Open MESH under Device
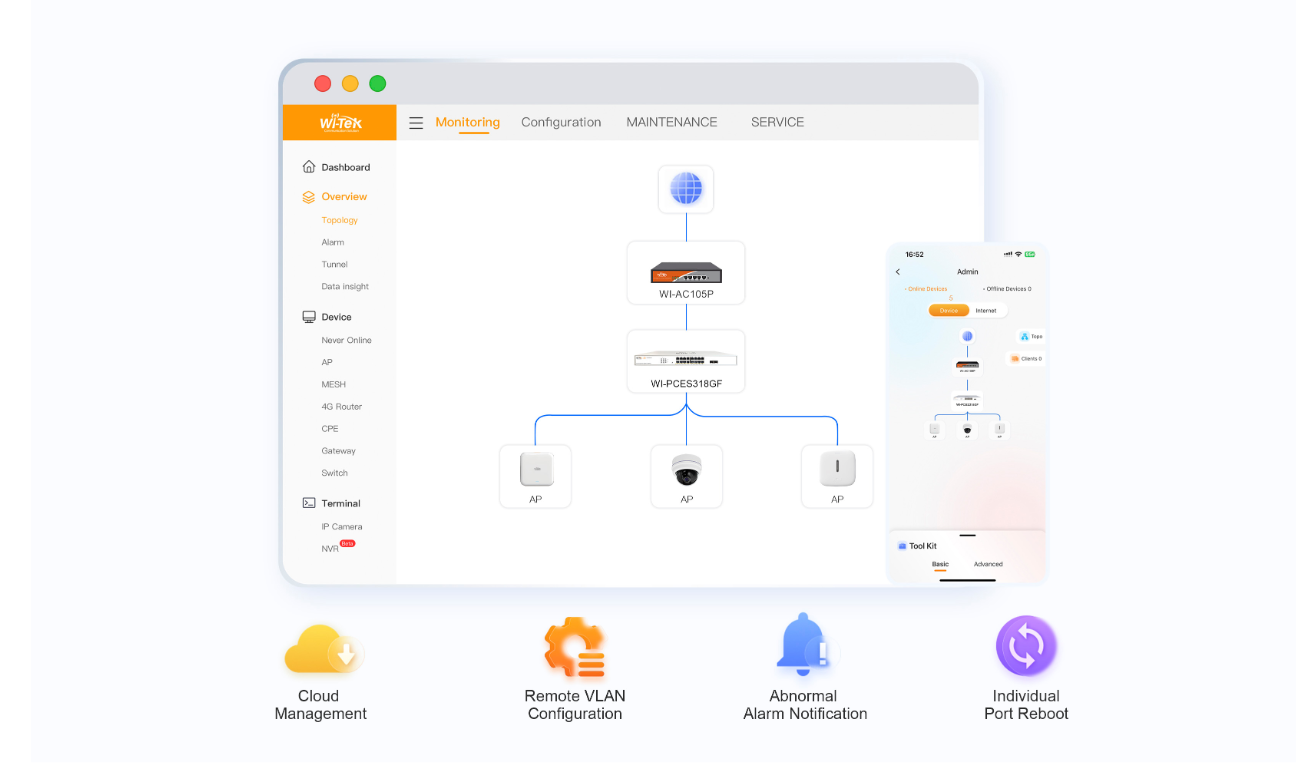Screen dimensions: 1296x769 click(334, 384)
